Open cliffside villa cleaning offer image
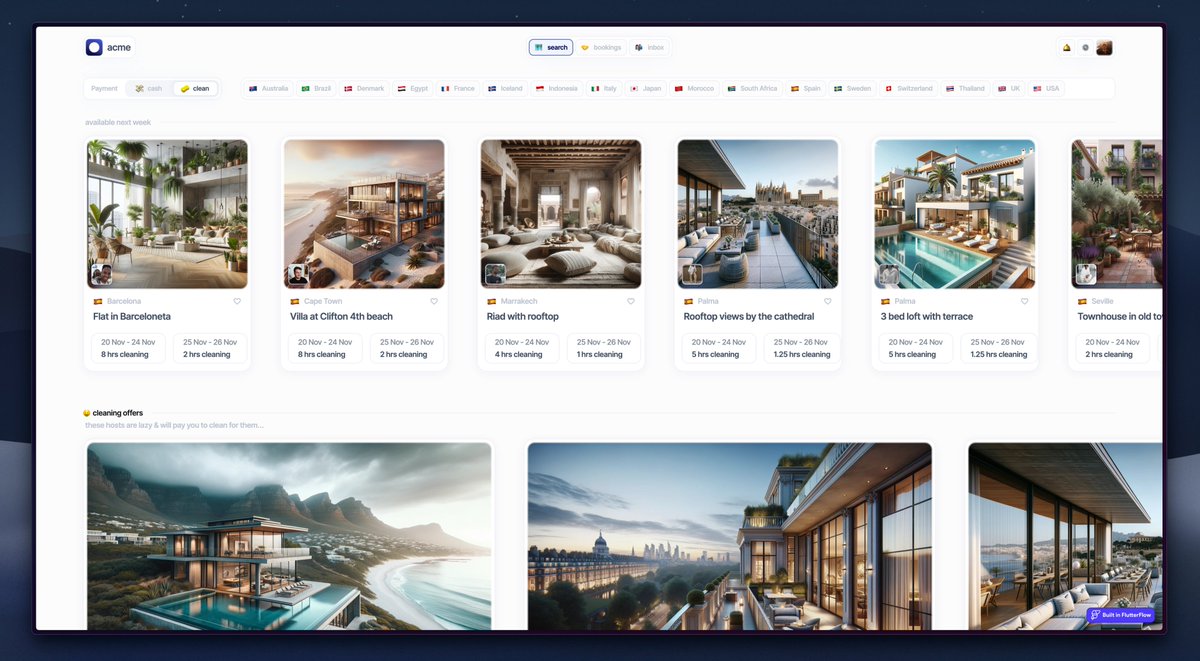Image resolution: width=1200 pixels, height=661 pixels. pos(289,536)
